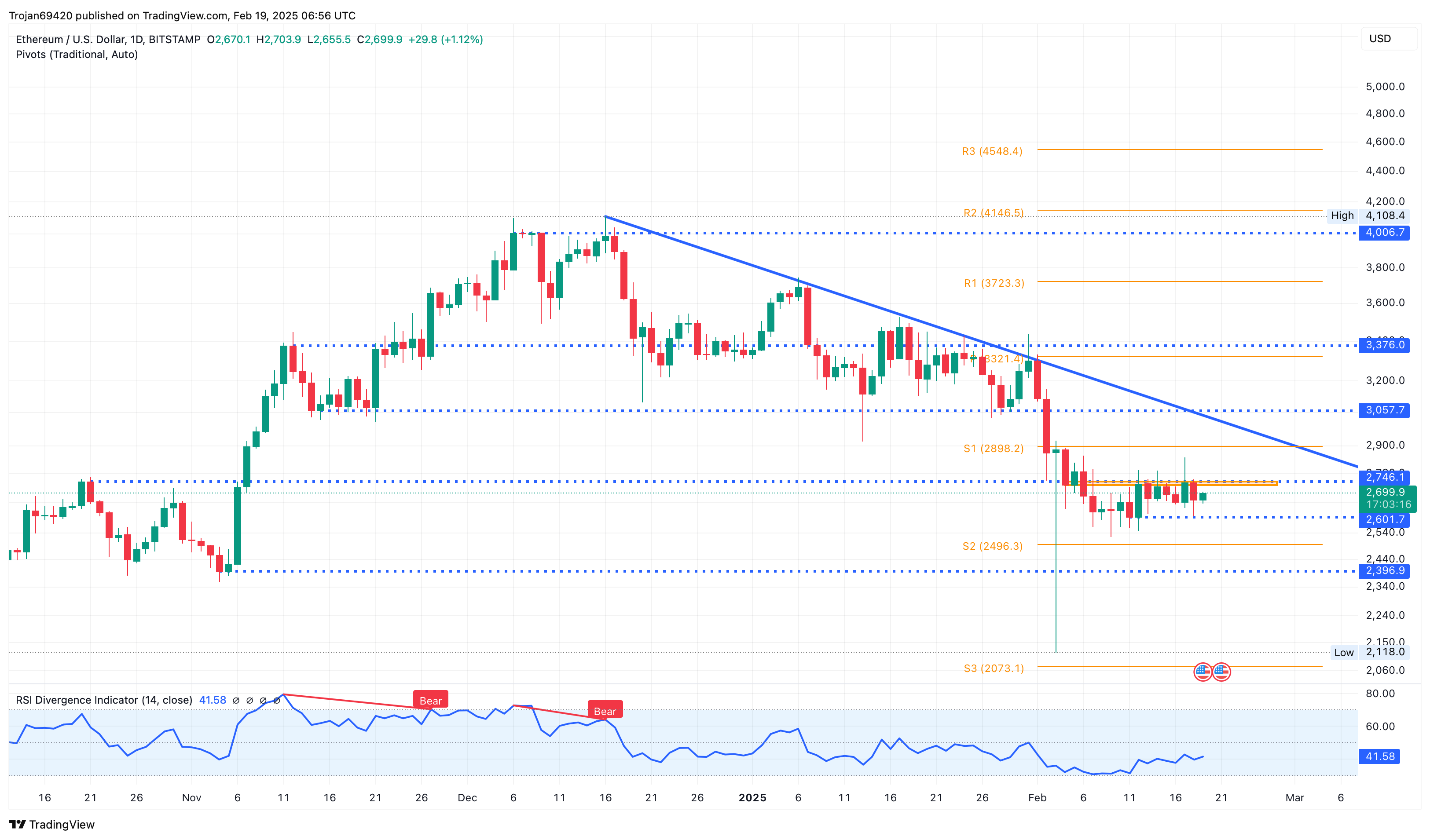Click the Low 2,118.0 label

[x=1369, y=652]
